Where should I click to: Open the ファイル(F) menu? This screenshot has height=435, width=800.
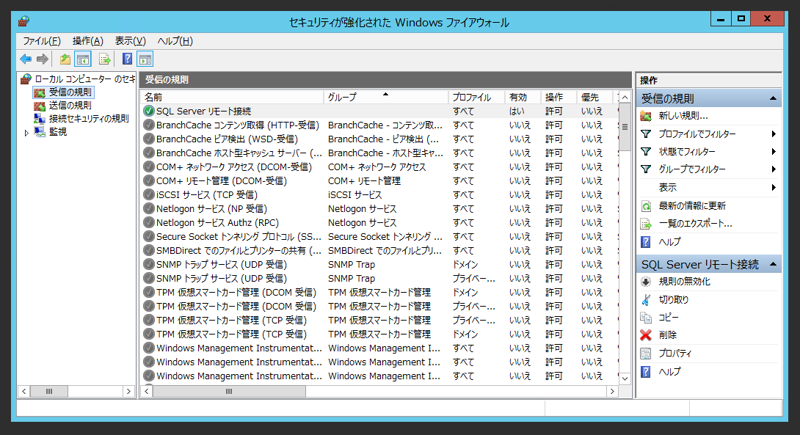[42, 41]
